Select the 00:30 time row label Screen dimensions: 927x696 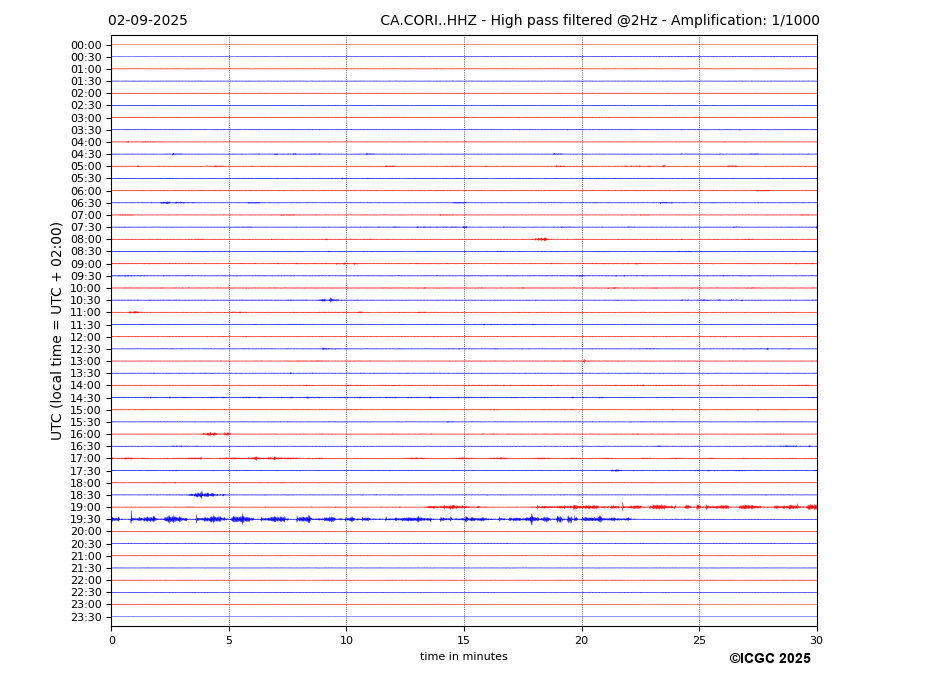[x=86, y=57]
